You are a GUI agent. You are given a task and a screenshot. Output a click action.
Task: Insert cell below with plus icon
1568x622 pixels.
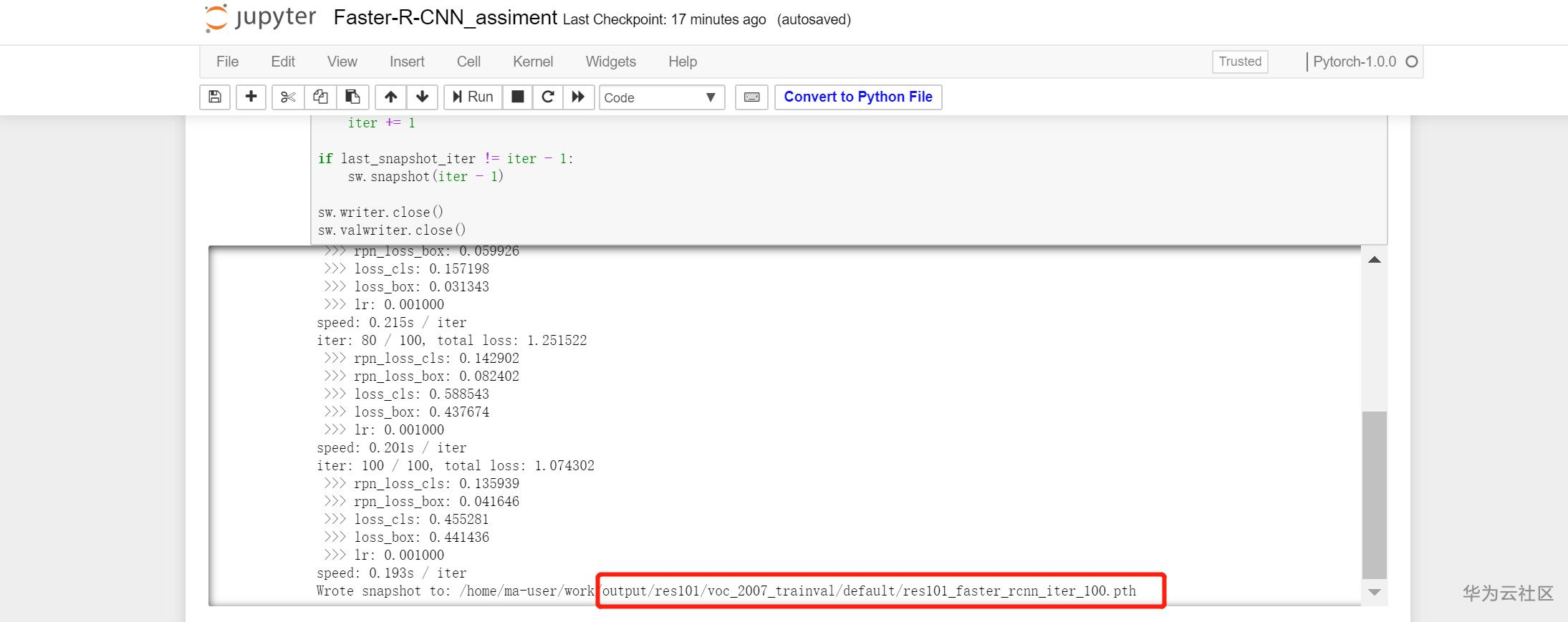251,97
